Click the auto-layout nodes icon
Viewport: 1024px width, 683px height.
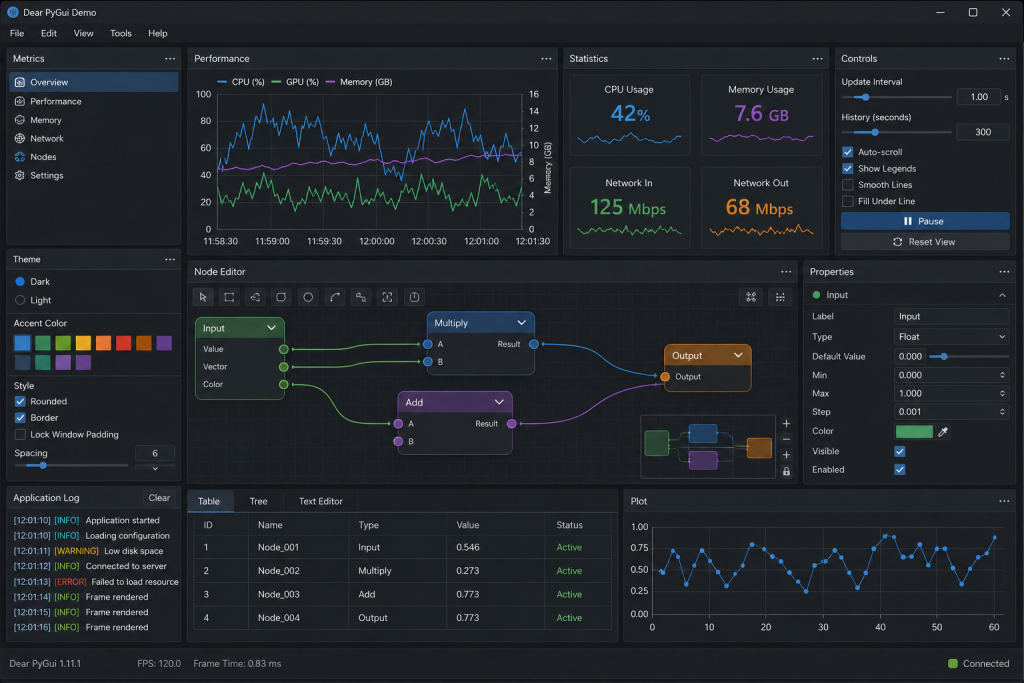point(751,297)
